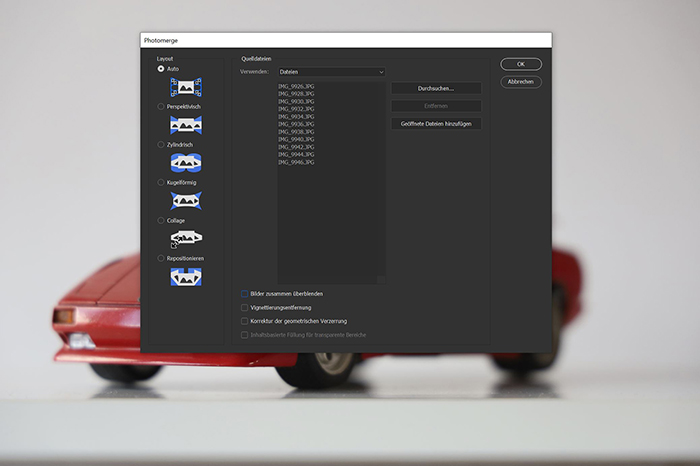Click Geöffnete Dateien hinzufügen button
The height and width of the screenshot is (466, 700).
pyautogui.click(x=436, y=124)
